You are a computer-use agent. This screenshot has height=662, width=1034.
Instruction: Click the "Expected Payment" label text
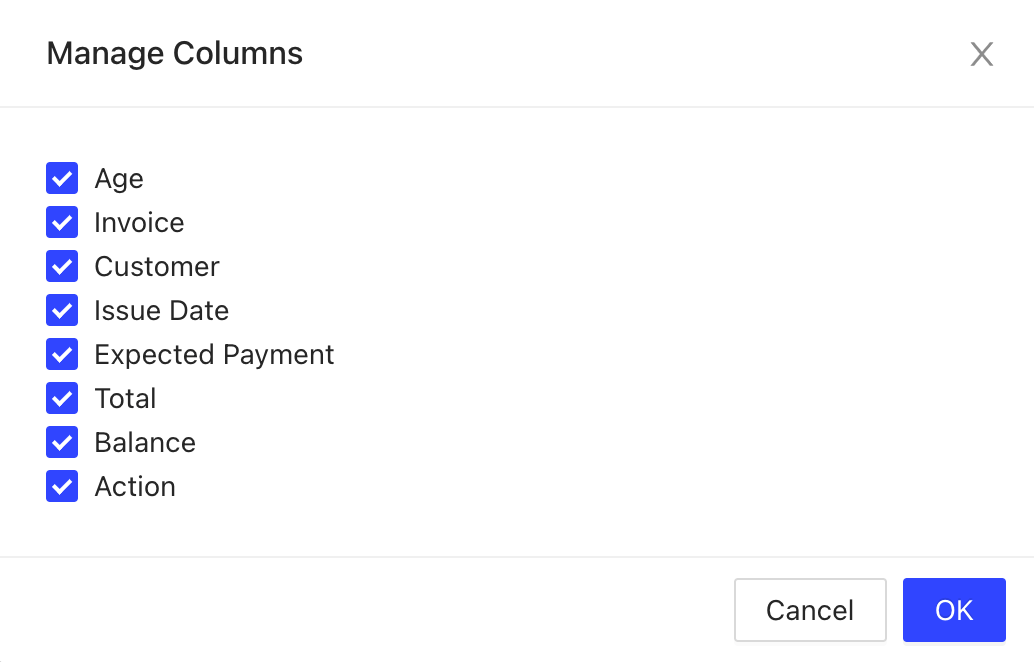tap(214, 355)
